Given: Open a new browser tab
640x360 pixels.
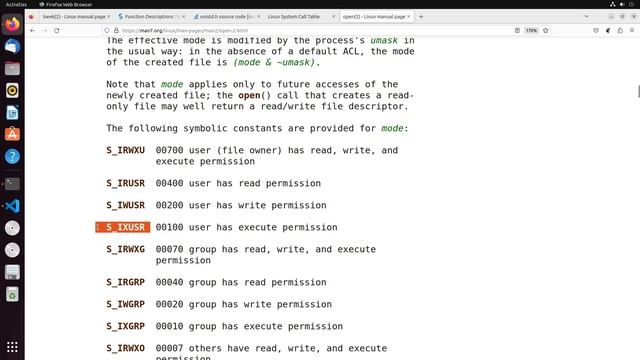Looking at the screenshot, I should click(x=421, y=17).
